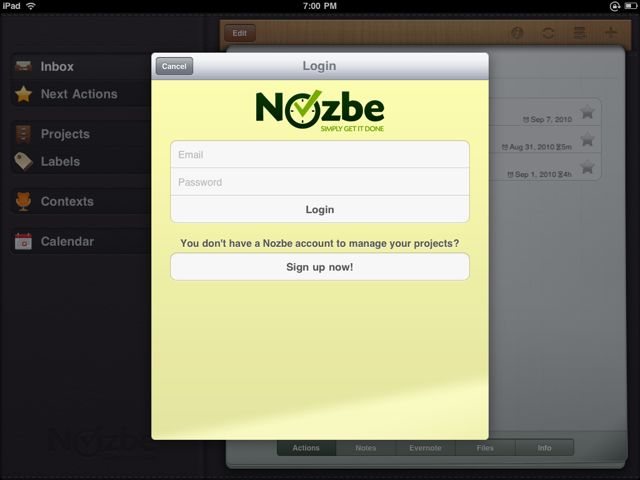This screenshot has height=480, width=640.
Task: Tap the rotation lock icon in the status bar
Action: [x=615, y=6]
